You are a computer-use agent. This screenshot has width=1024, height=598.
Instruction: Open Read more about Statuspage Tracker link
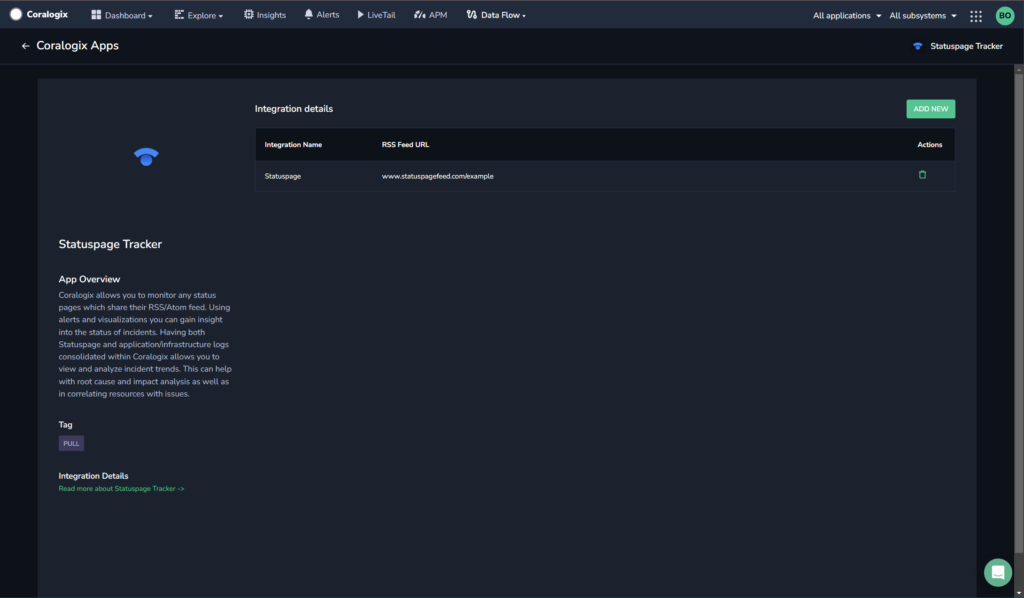(x=121, y=488)
